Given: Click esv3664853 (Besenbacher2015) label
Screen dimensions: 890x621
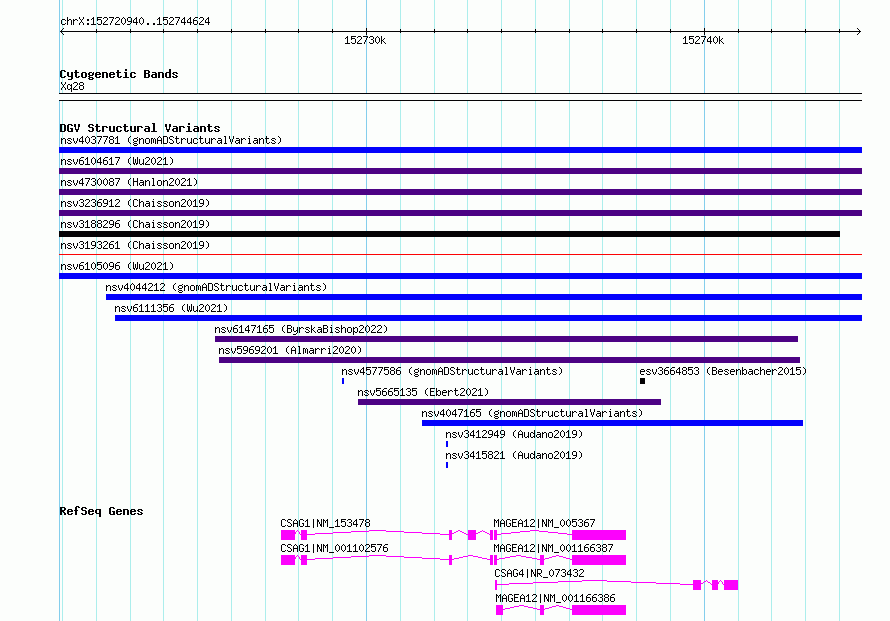Looking at the screenshot, I should (723, 371).
